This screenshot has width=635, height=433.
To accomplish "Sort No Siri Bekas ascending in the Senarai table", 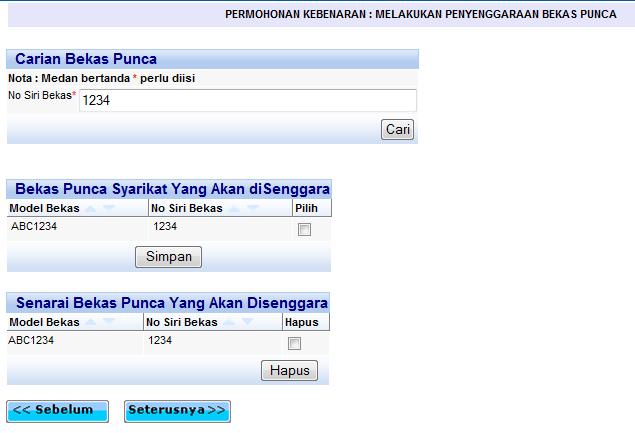I will (230, 322).
